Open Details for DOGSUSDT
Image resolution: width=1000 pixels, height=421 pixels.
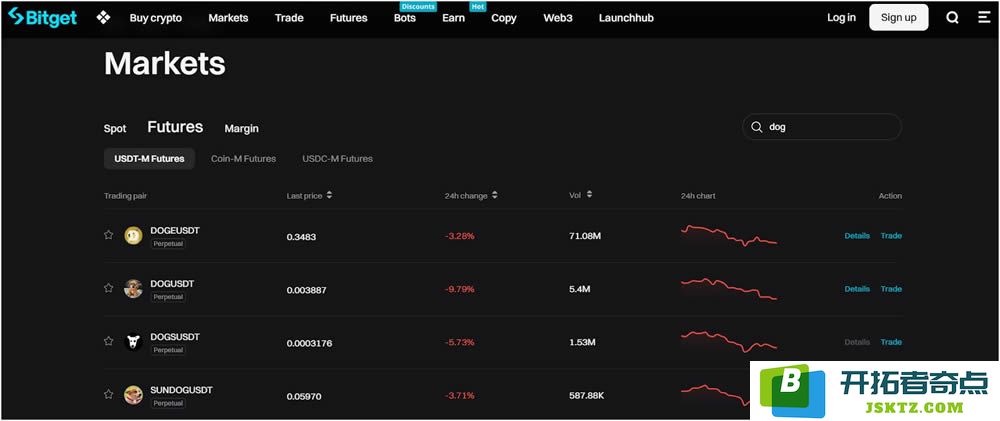tap(857, 342)
